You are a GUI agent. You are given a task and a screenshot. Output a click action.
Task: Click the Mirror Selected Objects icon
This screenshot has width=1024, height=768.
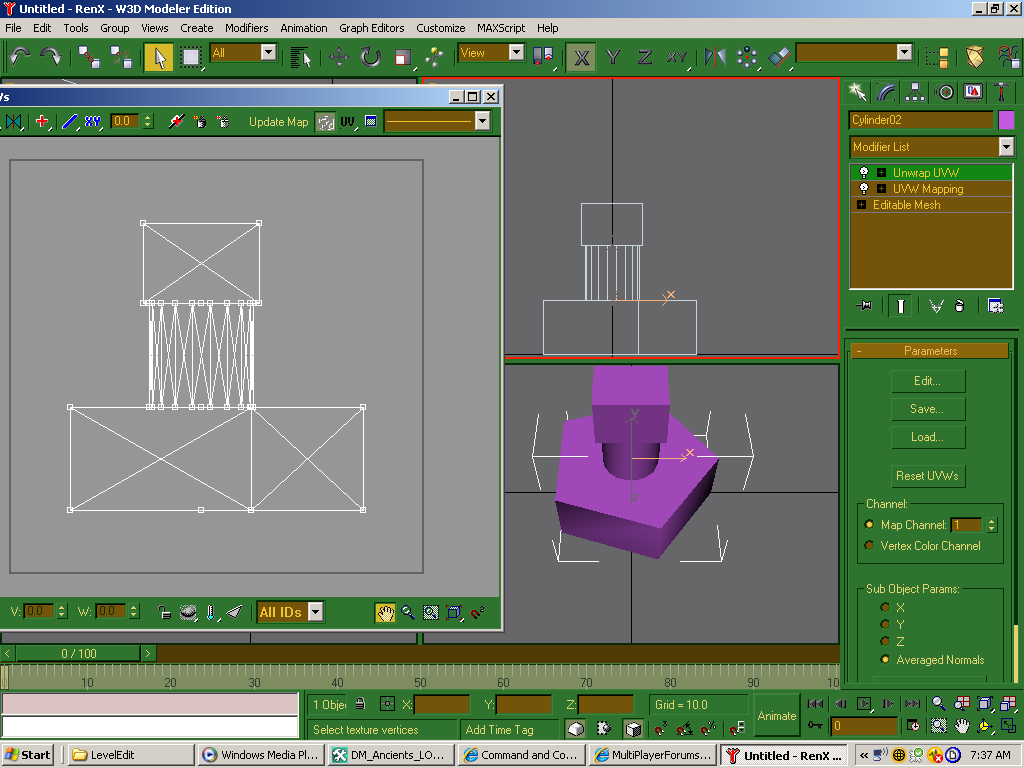[715, 57]
